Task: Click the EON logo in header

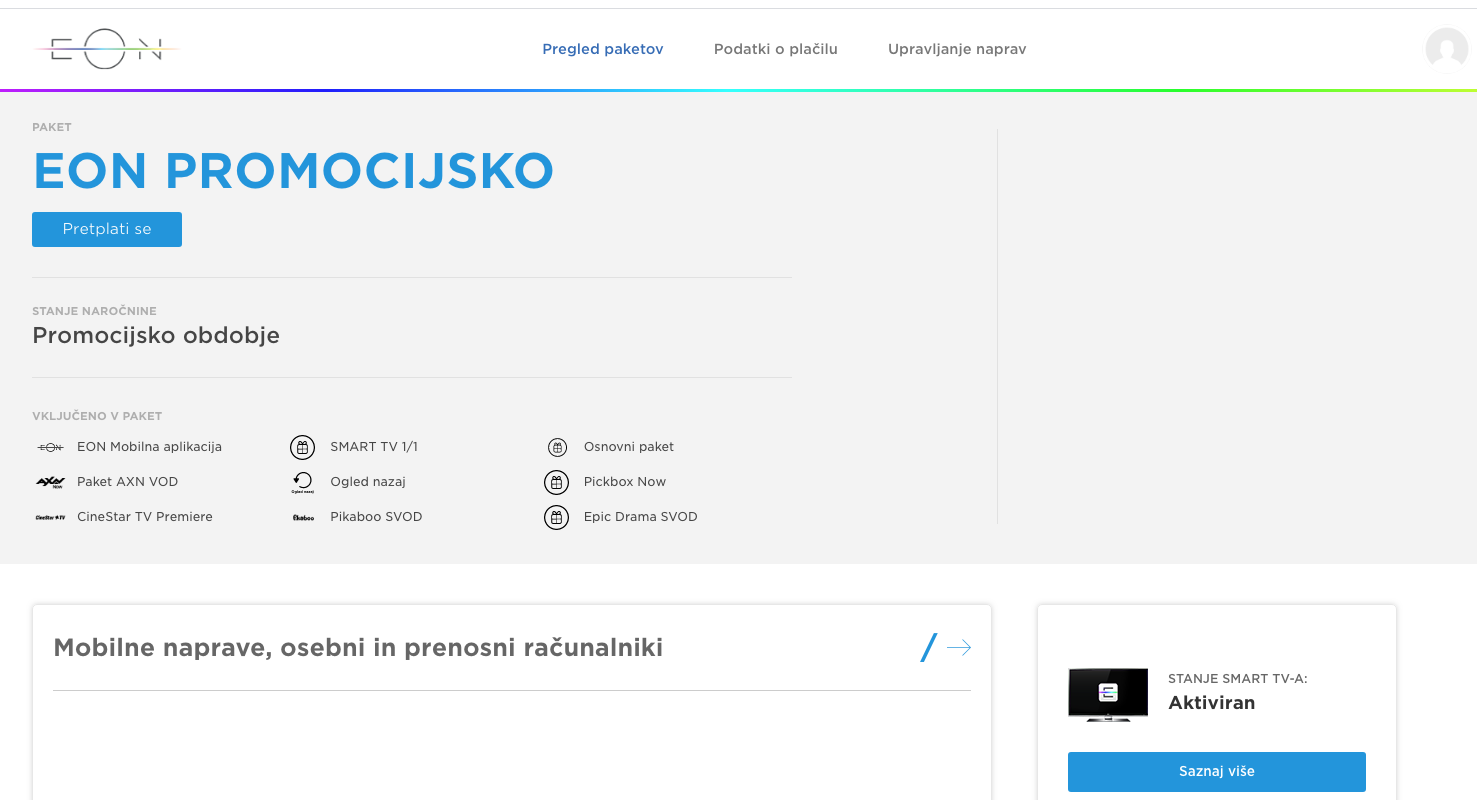Action: (x=107, y=49)
